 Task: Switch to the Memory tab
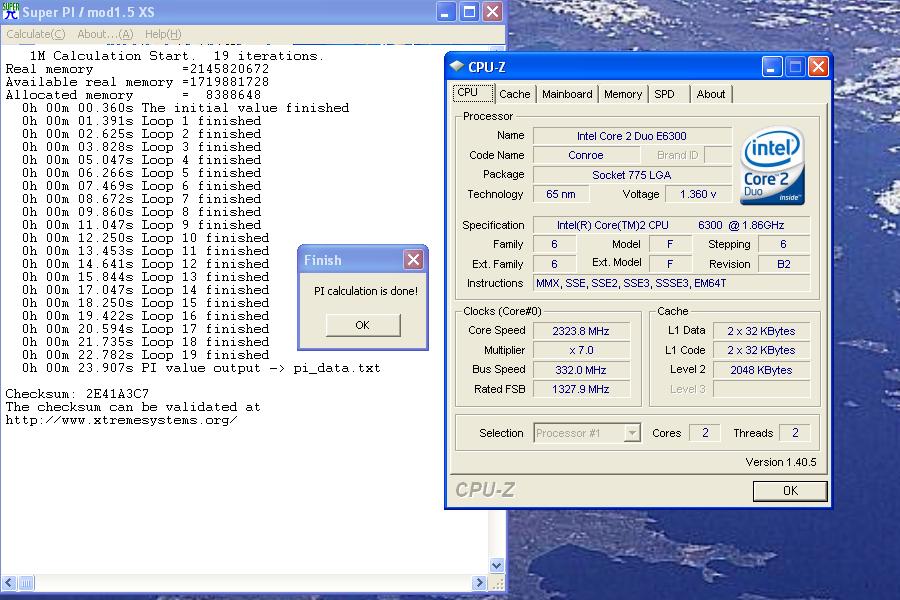pos(623,94)
